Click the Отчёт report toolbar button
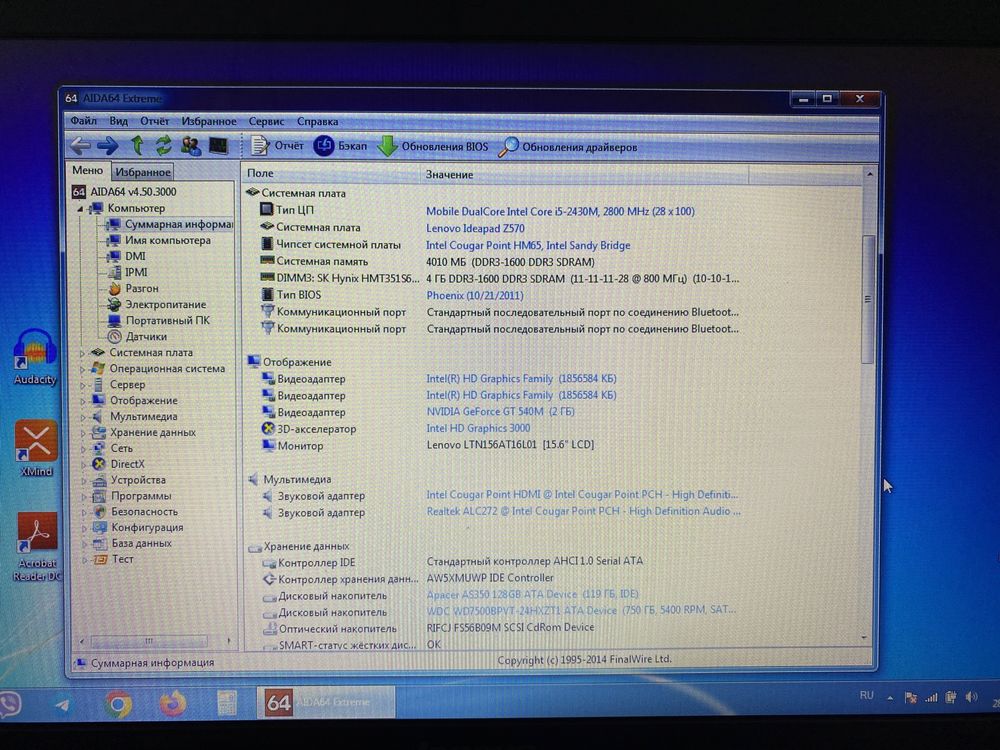The height and width of the screenshot is (750, 1000). point(277,146)
